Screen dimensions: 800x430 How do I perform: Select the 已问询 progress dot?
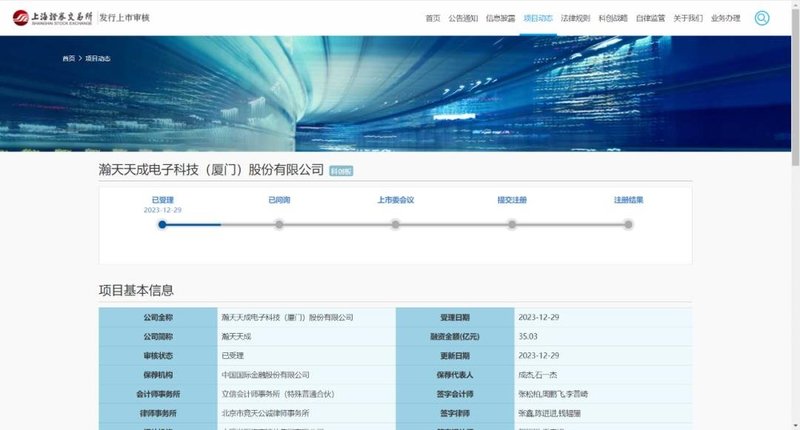point(279,224)
